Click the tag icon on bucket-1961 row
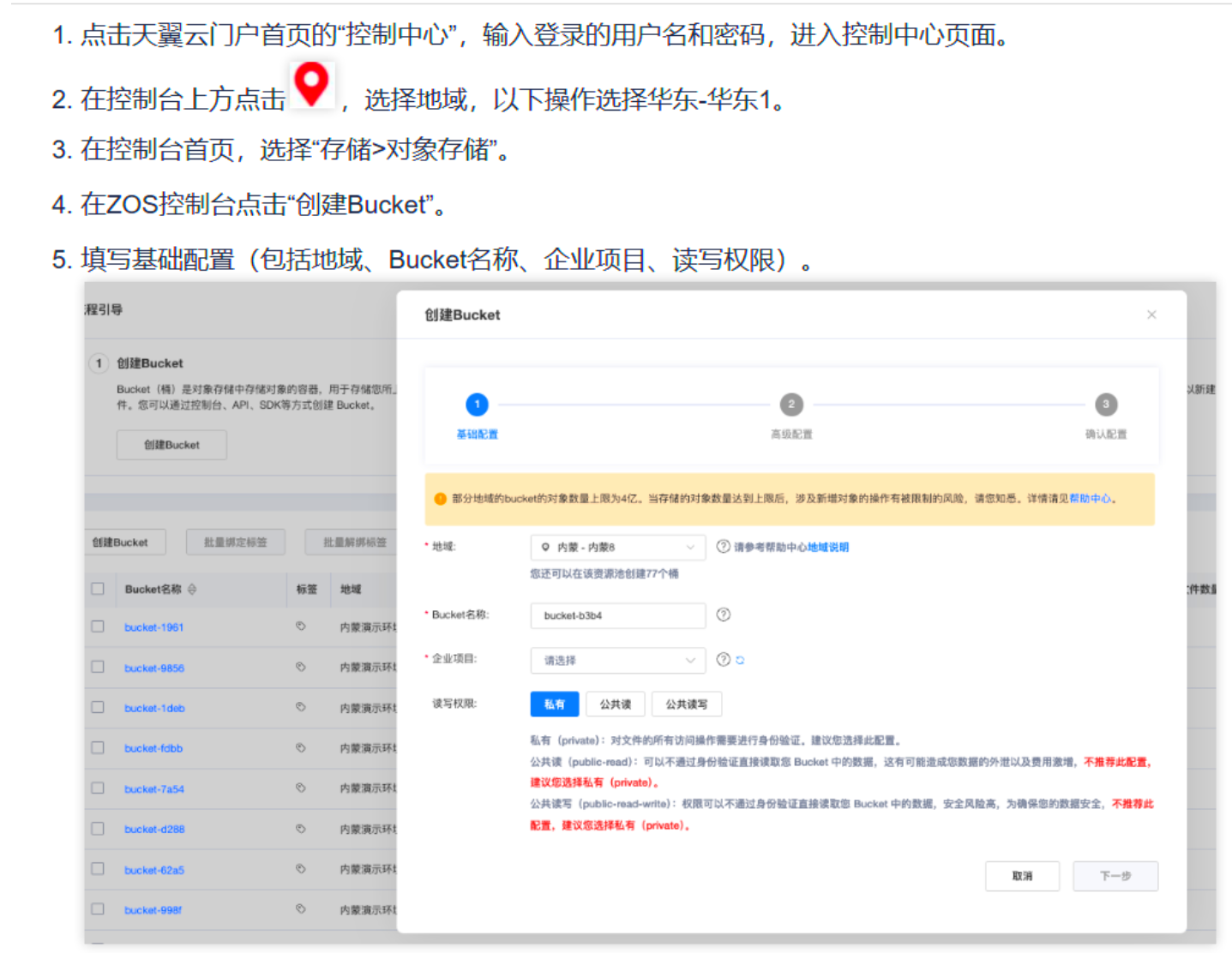The height and width of the screenshot is (953, 1232). point(300,626)
